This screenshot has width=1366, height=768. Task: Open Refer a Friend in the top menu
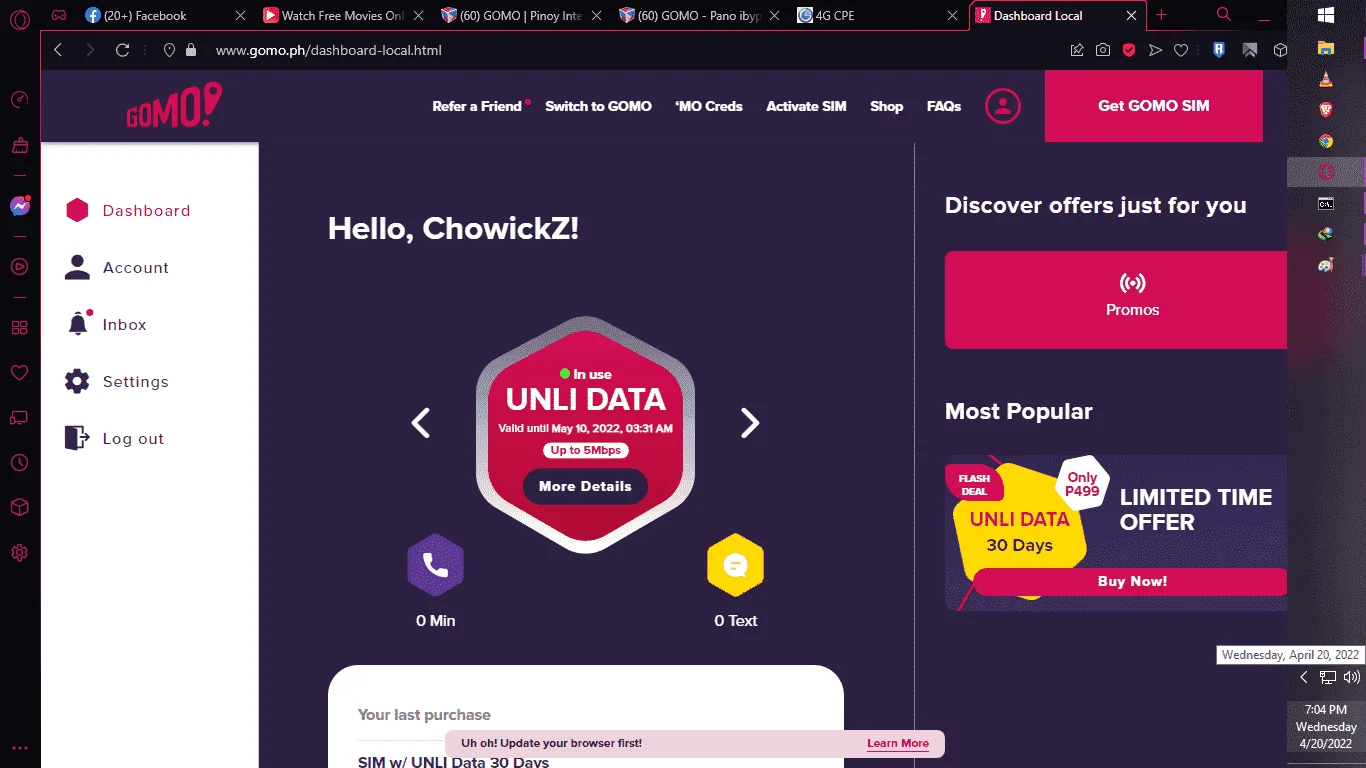click(477, 106)
